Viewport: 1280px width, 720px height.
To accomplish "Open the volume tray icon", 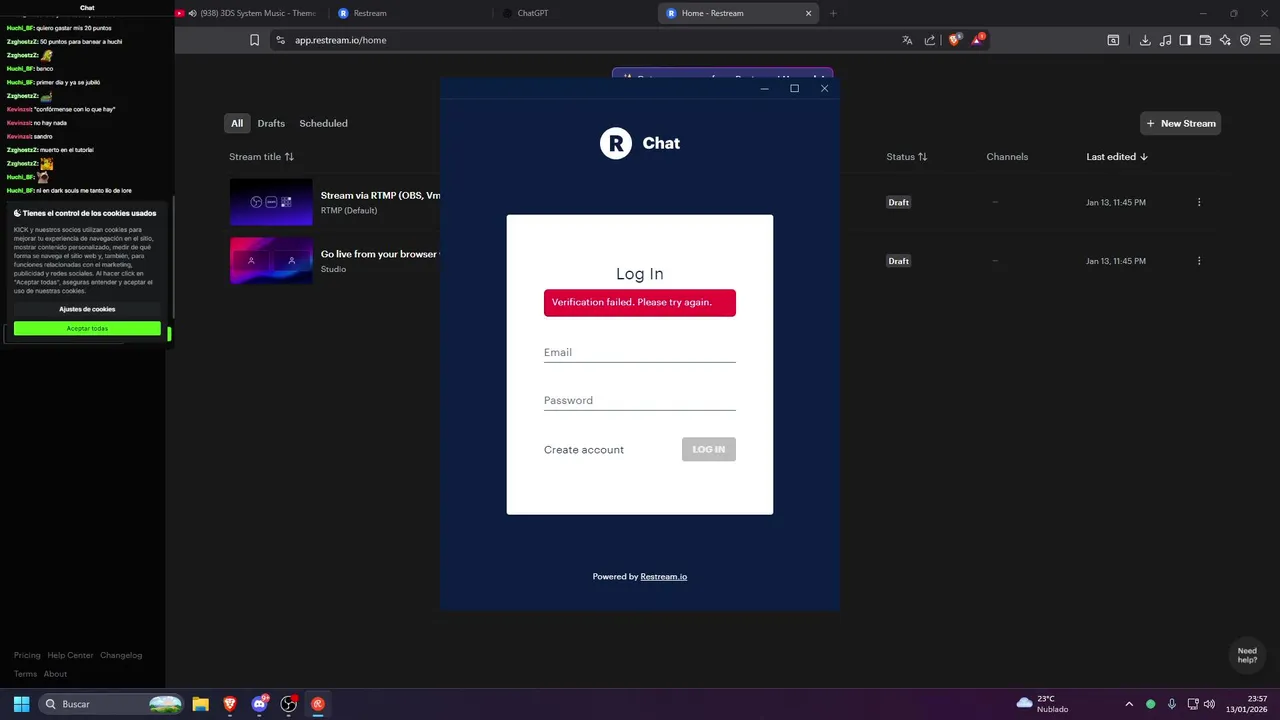I will coord(1210,704).
